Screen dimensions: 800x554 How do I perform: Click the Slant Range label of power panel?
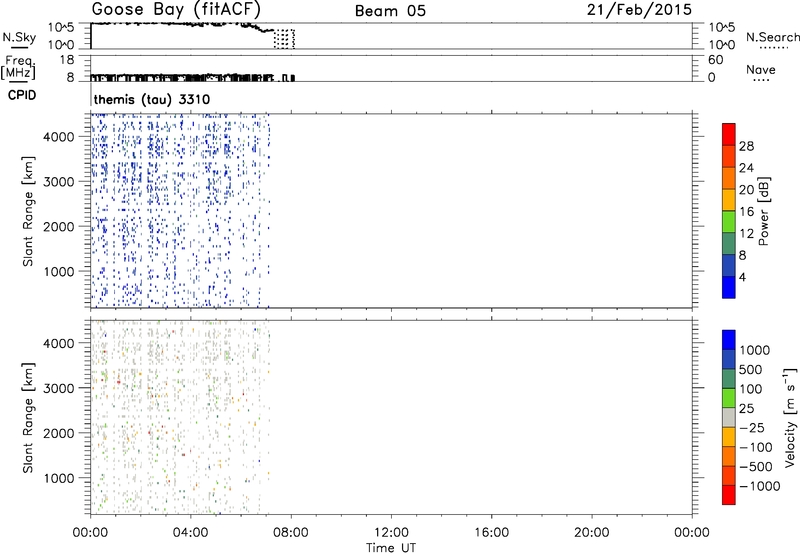pos(28,211)
